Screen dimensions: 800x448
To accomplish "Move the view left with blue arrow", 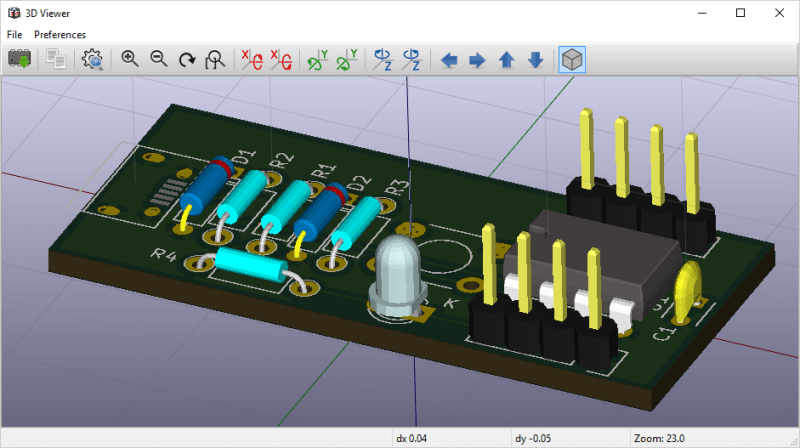I will [x=449, y=60].
